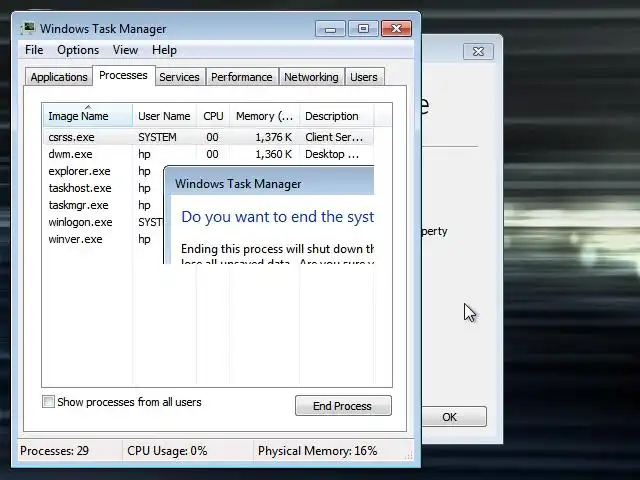
Task: Click OK in the background dialog
Action: [x=453, y=417]
